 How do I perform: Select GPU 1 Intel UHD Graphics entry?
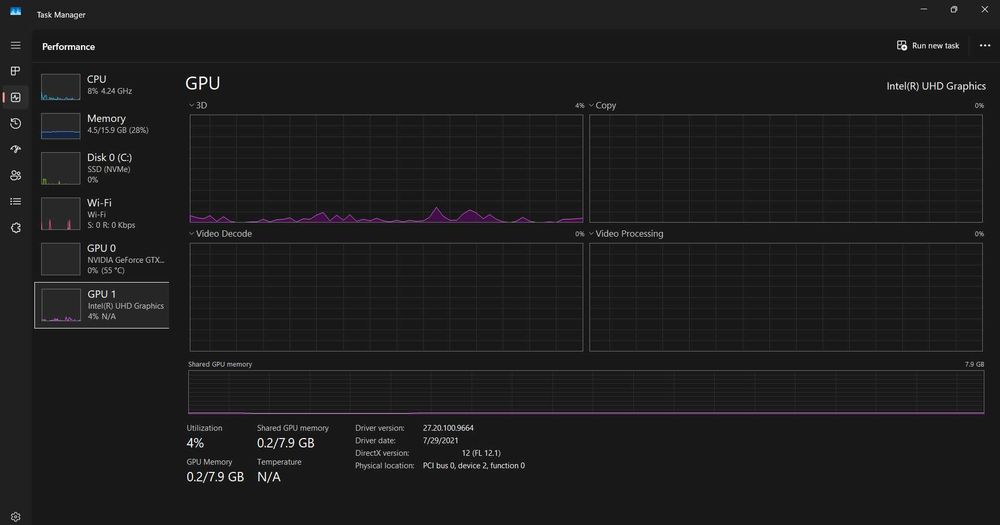[102, 305]
